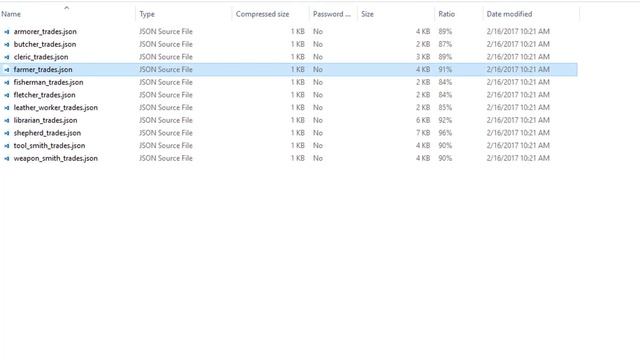Click the 96% ratio of shepherd_trades.json
Image resolution: width=640 pixels, height=360 pixels.
click(x=445, y=133)
